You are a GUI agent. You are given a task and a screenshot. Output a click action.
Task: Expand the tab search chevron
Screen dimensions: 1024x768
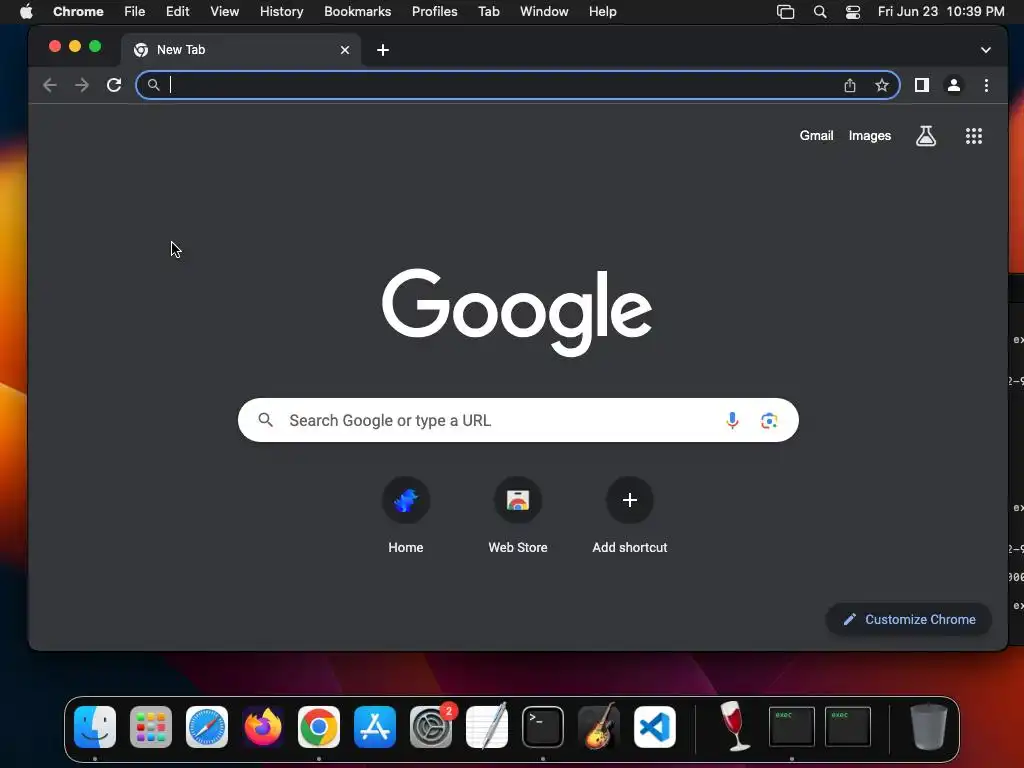tap(985, 50)
